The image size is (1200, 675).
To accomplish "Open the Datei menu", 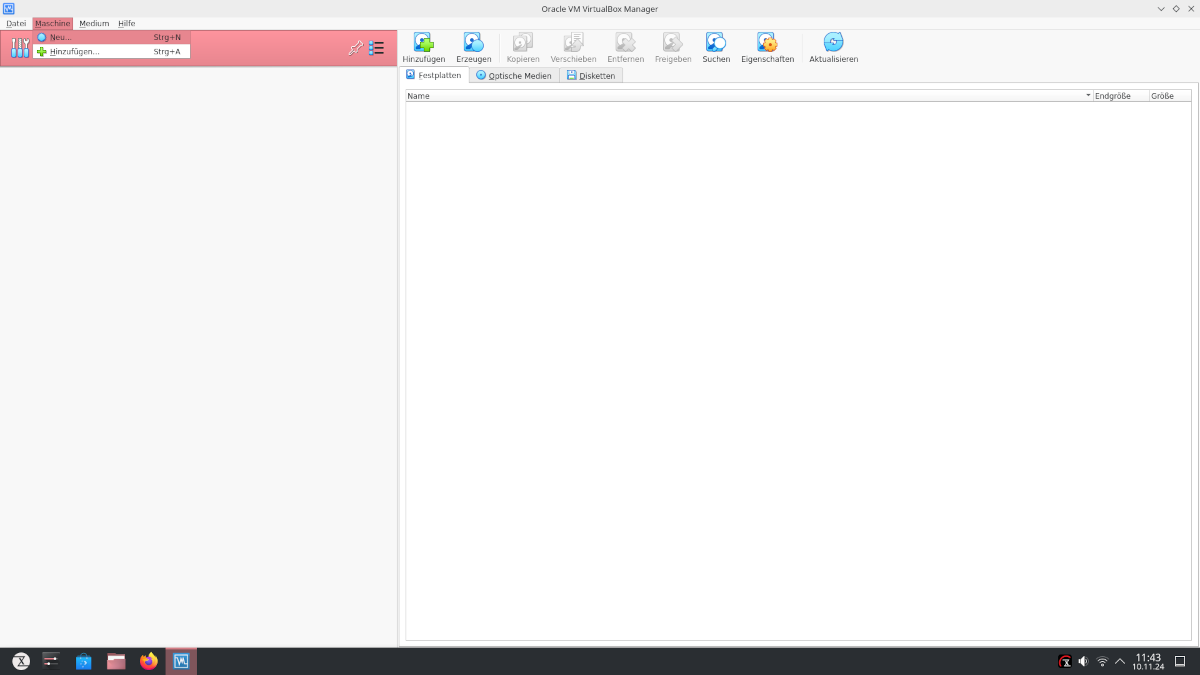I will (x=16, y=23).
